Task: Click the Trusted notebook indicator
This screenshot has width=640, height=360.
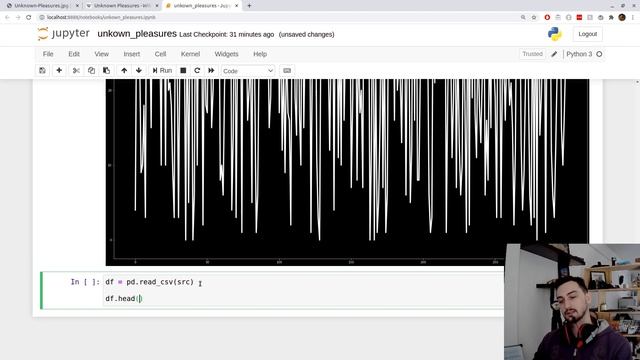Action: coord(532,54)
